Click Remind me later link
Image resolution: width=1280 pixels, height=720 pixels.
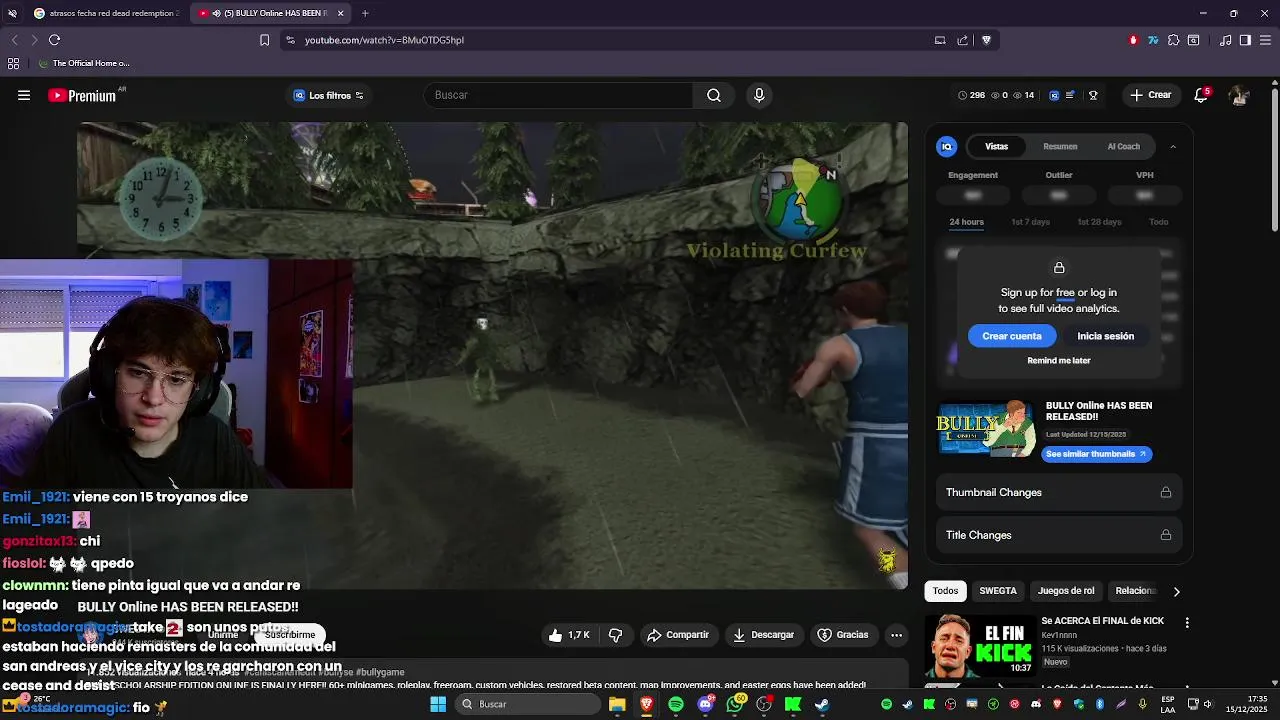1059,360
